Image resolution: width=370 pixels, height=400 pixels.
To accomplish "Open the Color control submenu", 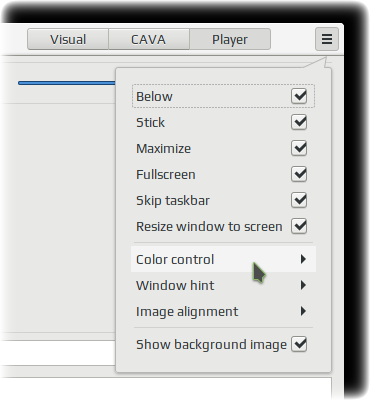I will (x=223, y=259).
